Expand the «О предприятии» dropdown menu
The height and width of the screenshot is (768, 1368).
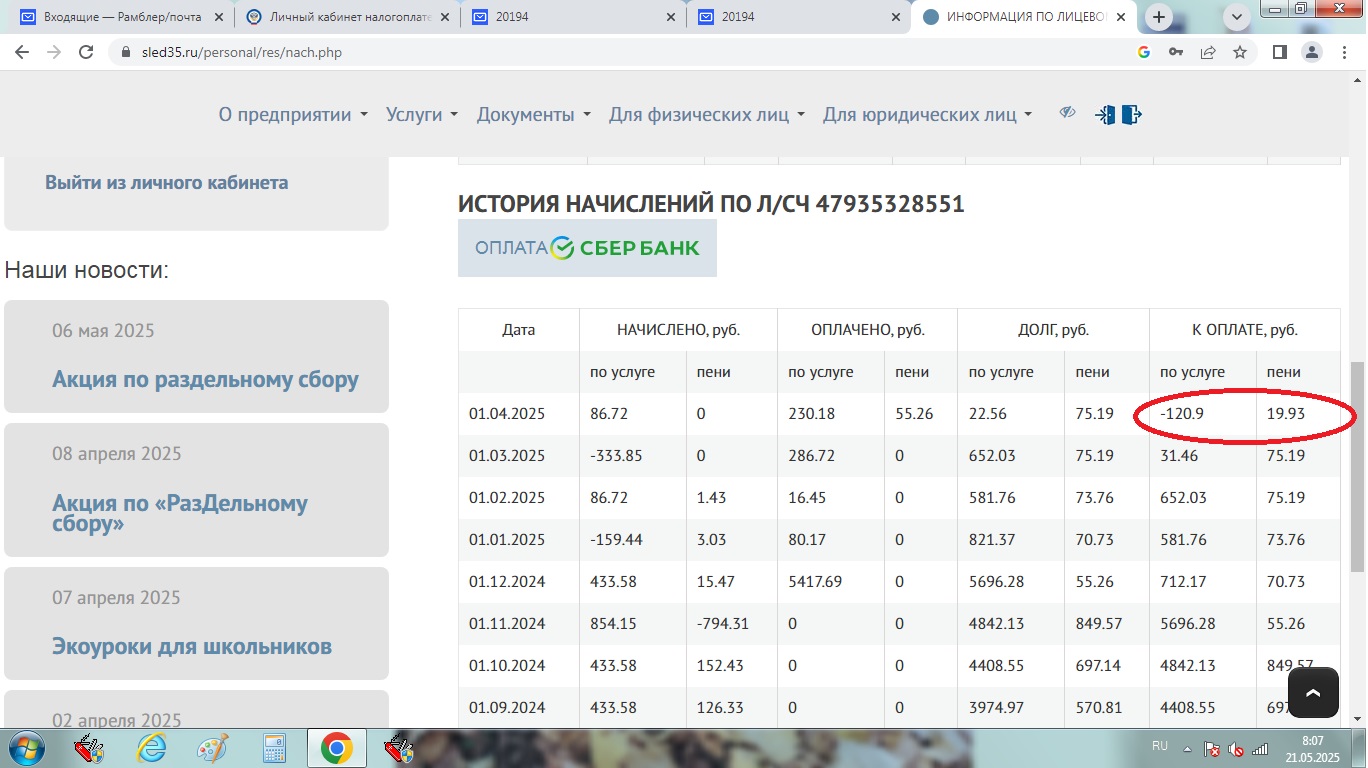pyautogui.click(x=293, y=115)
